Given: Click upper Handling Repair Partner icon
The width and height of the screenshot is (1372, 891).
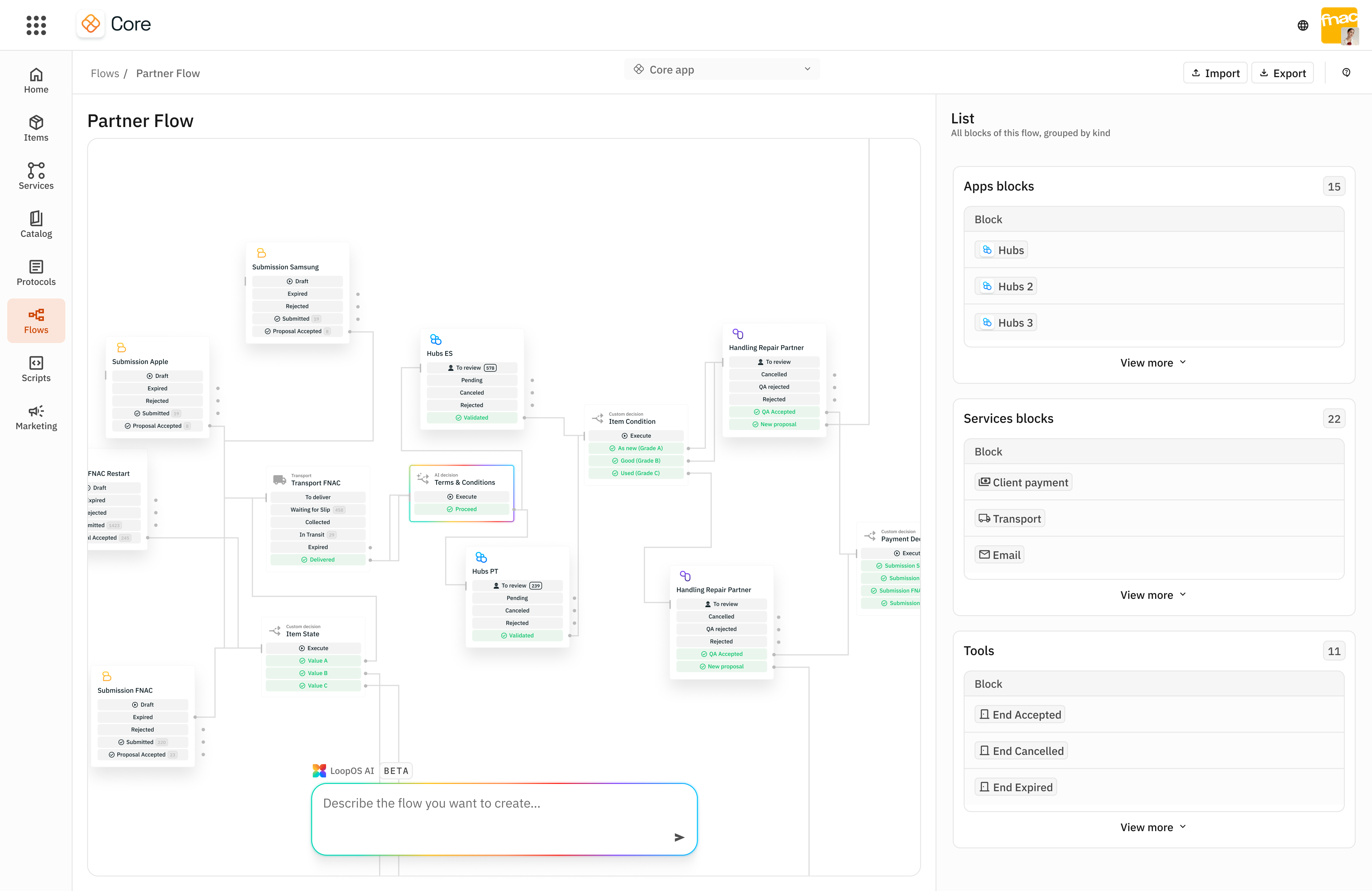Looking at the screenshot, I should point(737,334).
